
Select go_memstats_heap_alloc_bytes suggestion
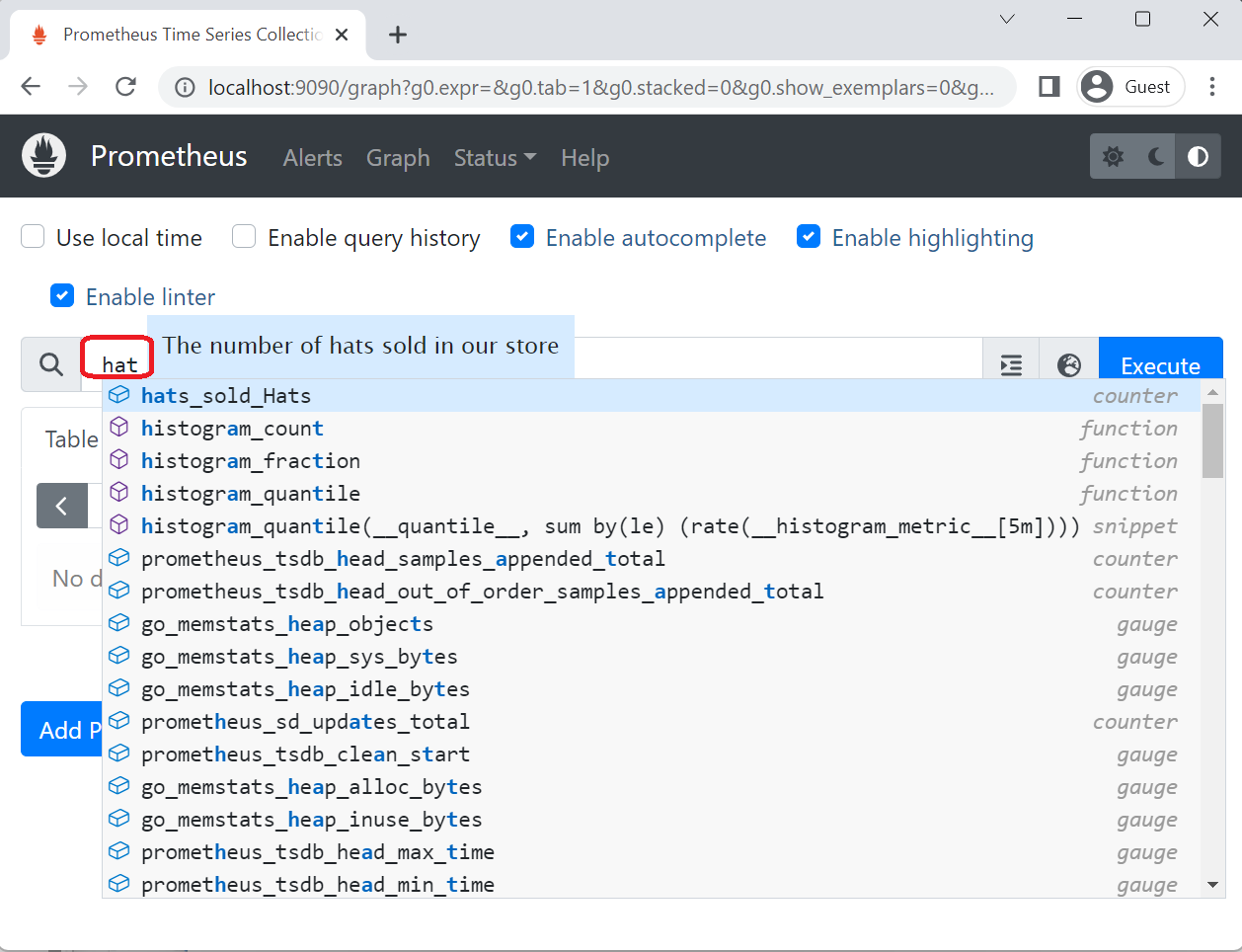click(652, 786)
